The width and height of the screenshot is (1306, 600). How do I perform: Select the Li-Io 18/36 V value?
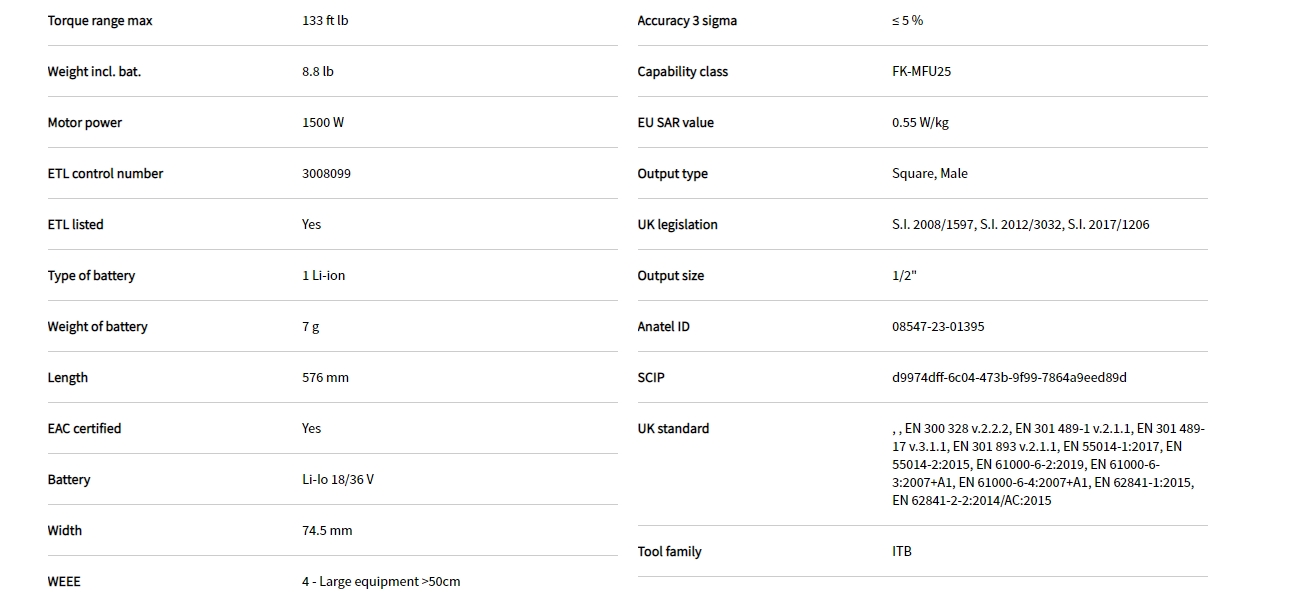point(338,480)
